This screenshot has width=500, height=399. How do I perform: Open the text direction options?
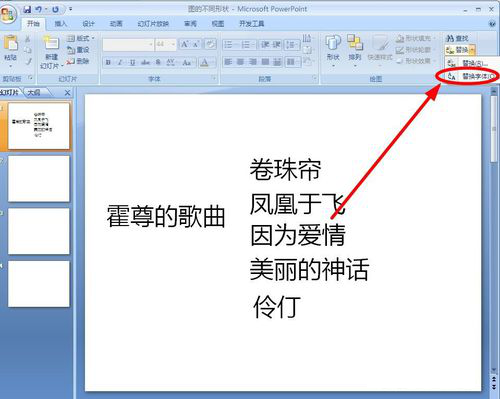(x=307, y=39)
